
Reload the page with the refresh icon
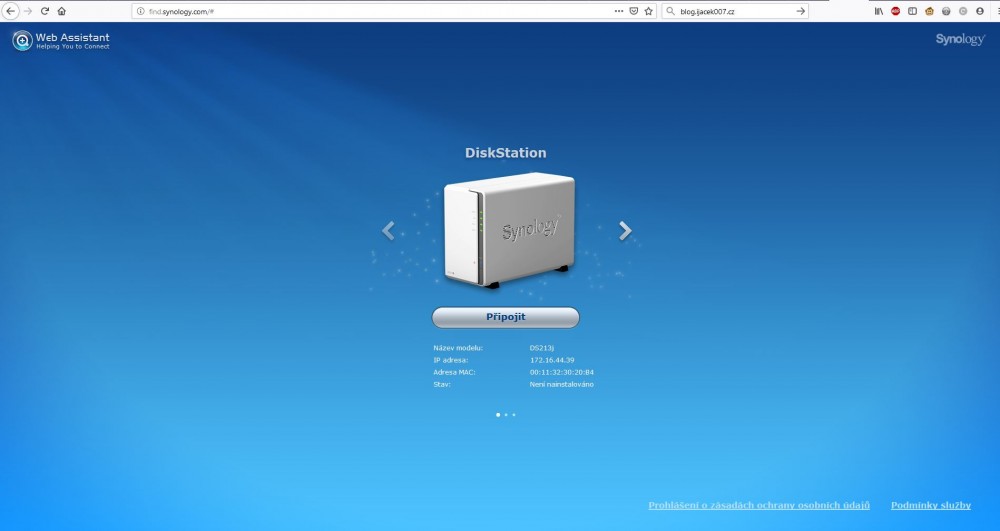coord(45,11)
